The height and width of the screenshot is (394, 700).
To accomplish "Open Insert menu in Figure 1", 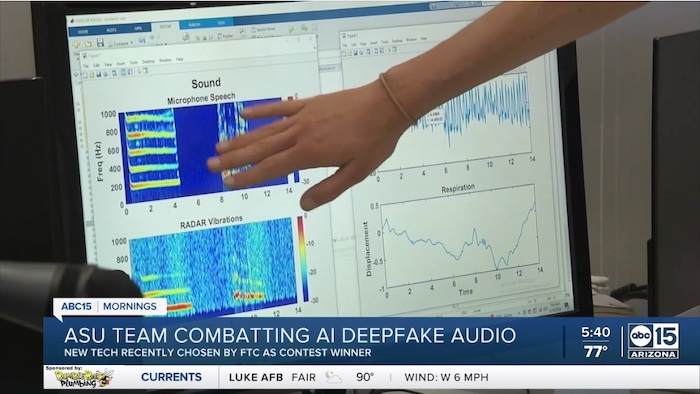I will click(x=121, y=64).
